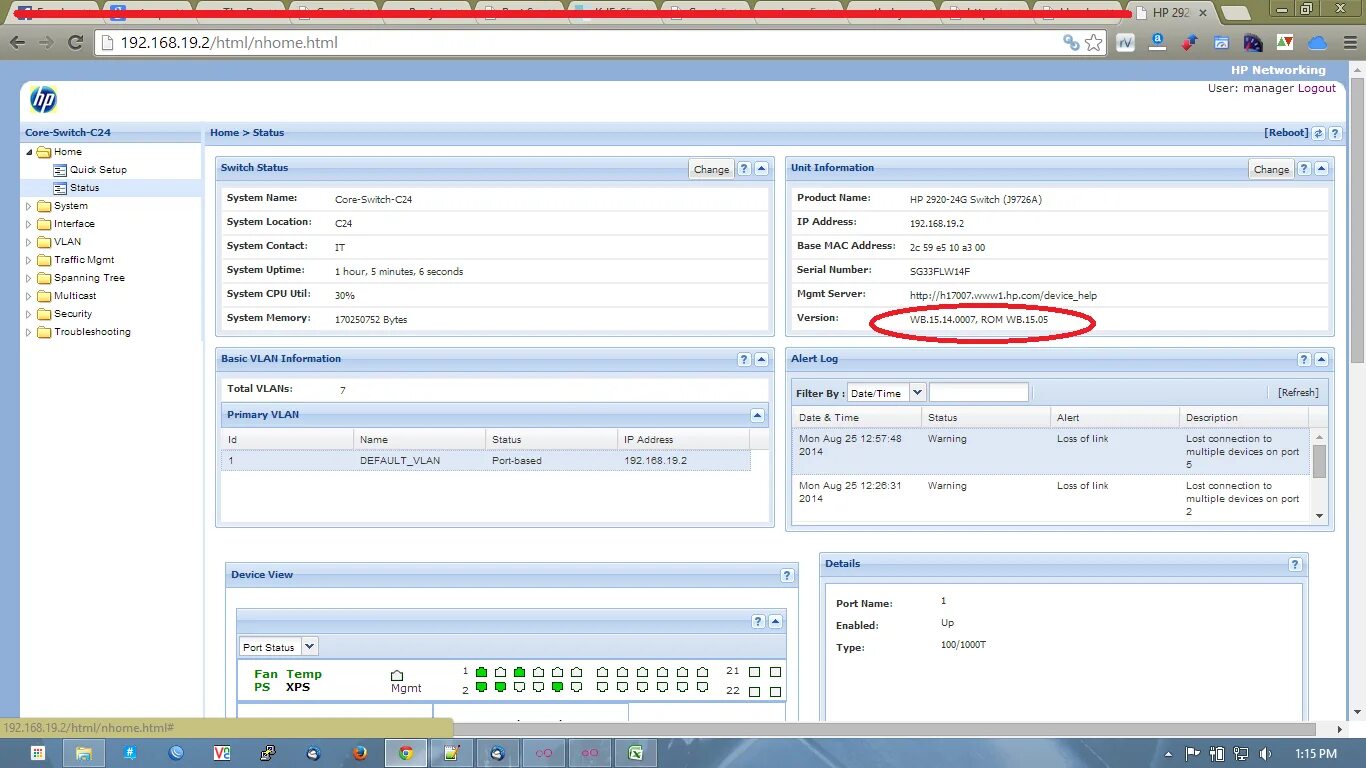Click the page refresh icon next to Reboot
Viewport: 1366px width, 768px height.
click(x=1318, y=133)
